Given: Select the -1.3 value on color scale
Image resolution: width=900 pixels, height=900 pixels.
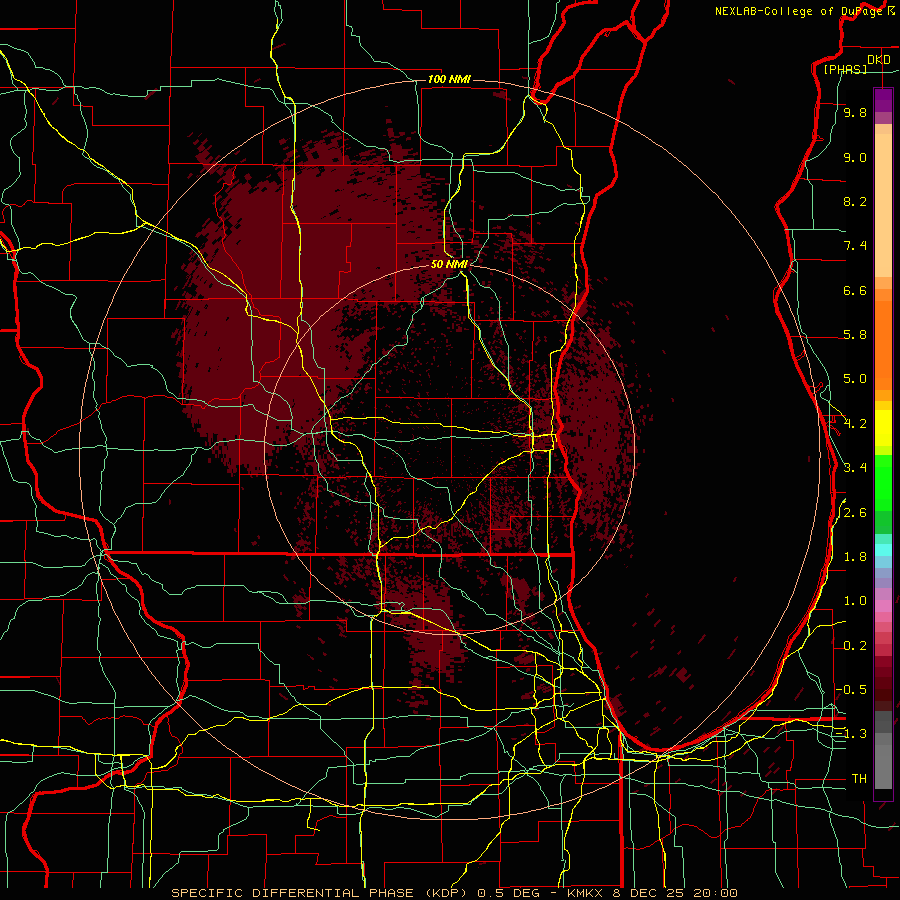Looking at the screenshot, I should (851, 734).
